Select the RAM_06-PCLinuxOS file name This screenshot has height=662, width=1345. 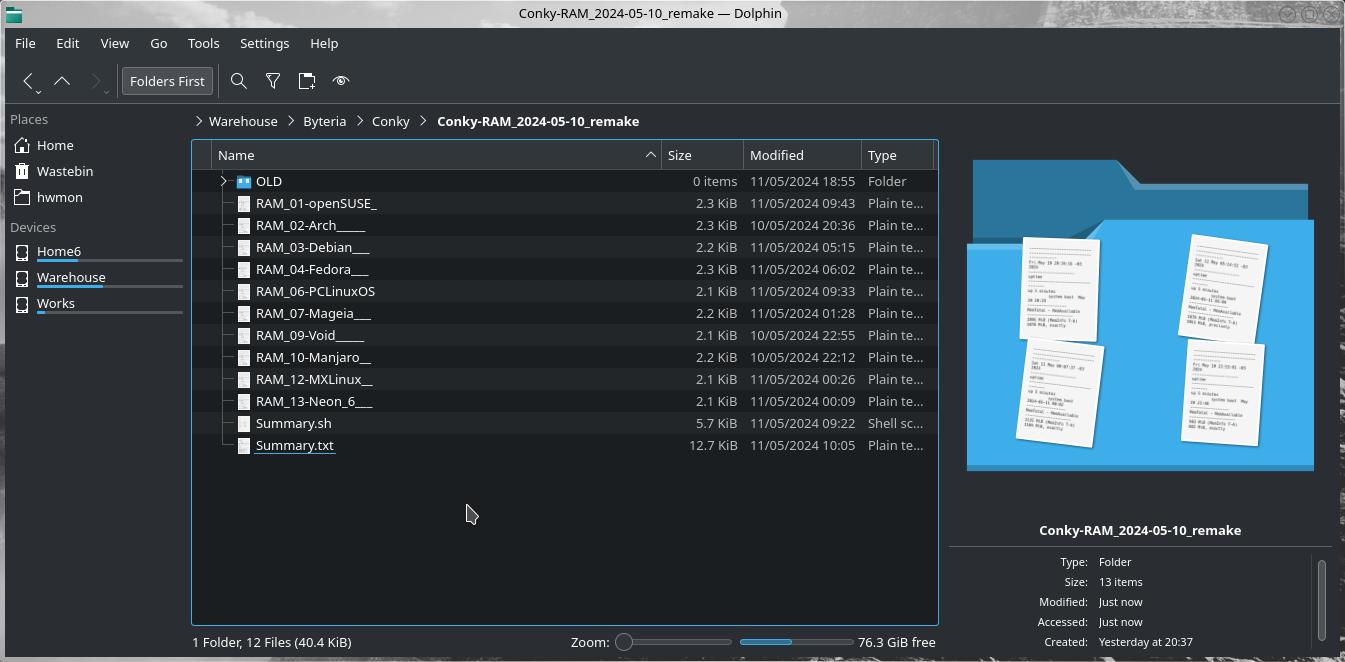pyautogui.click(x=315, y=291)
